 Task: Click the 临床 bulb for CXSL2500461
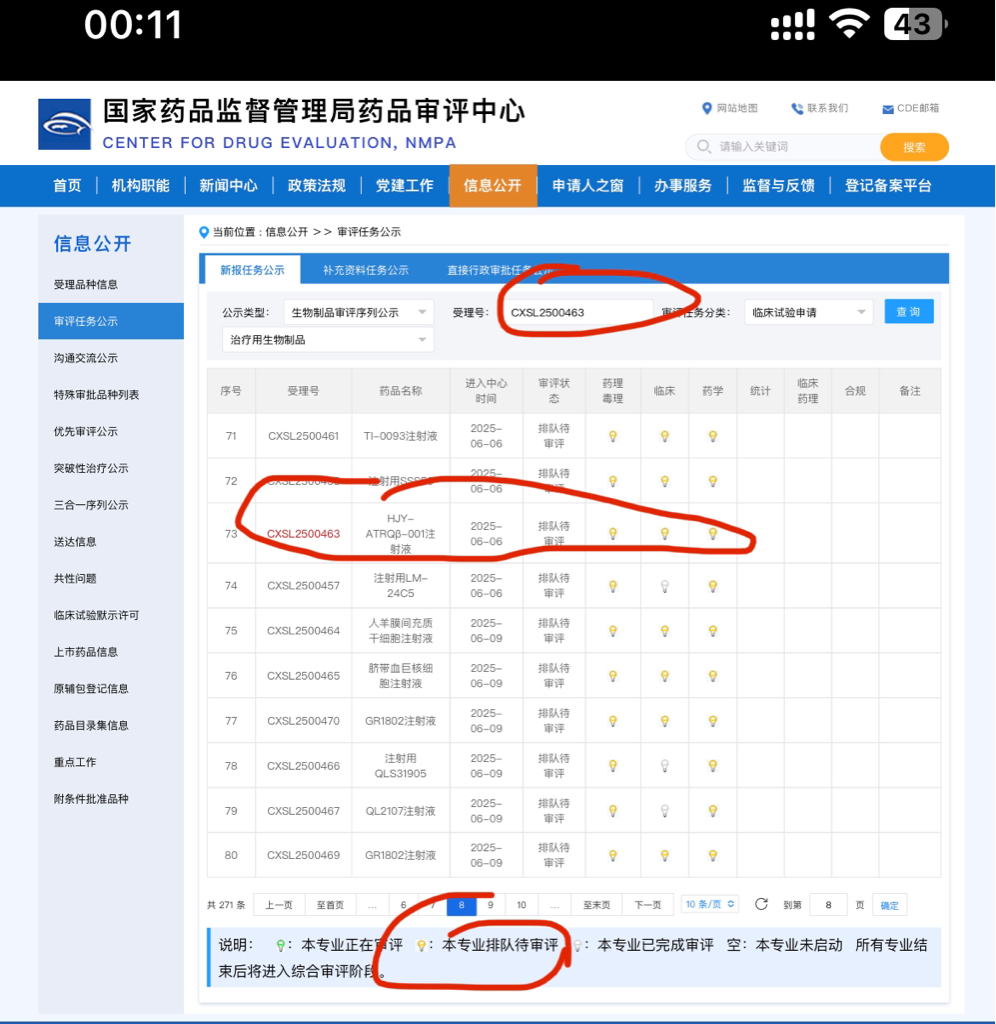pyautogui.click(x=664, y=436)
